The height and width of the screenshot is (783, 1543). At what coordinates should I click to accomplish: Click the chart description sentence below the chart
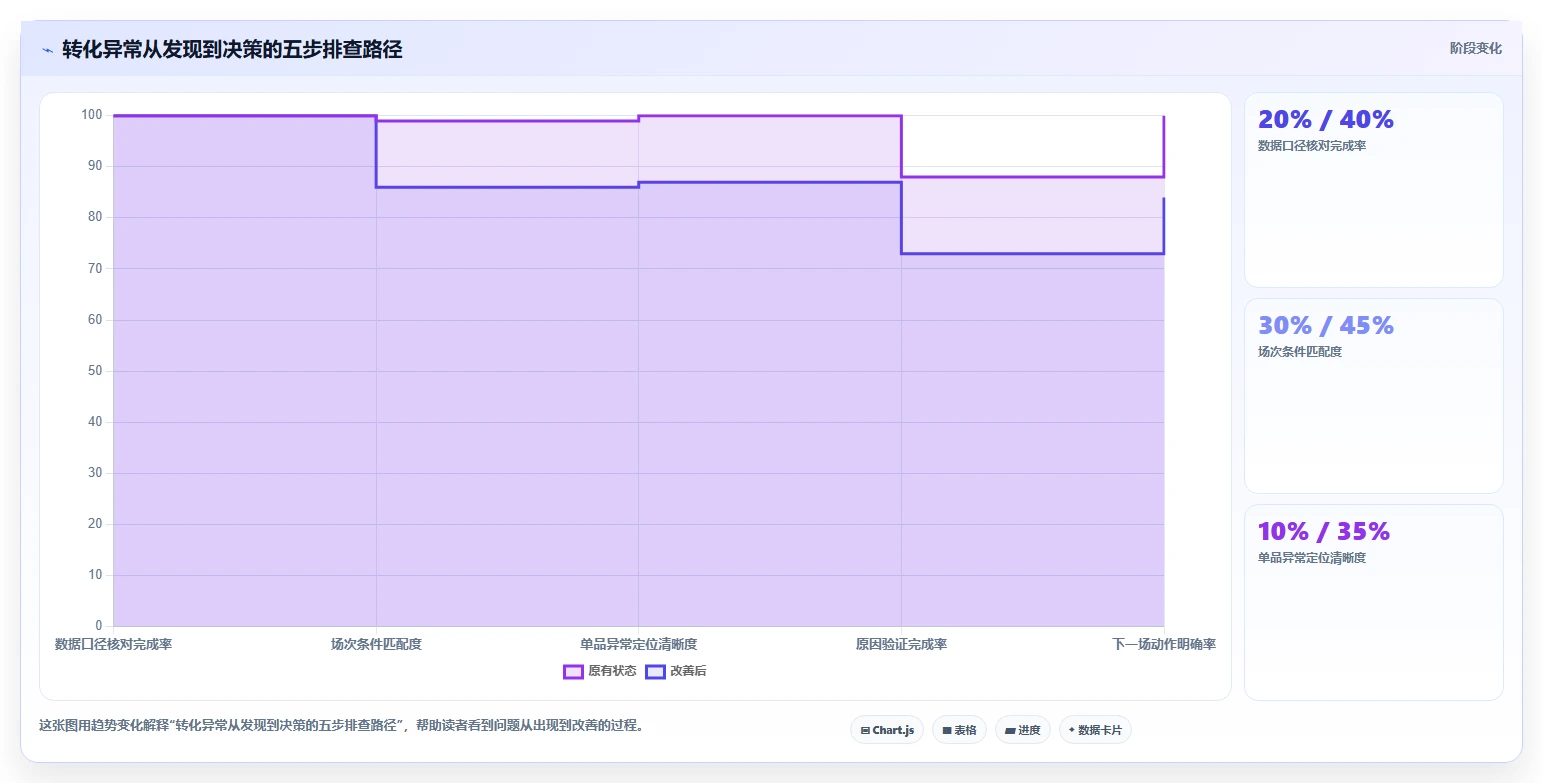[x=341, y=725]
